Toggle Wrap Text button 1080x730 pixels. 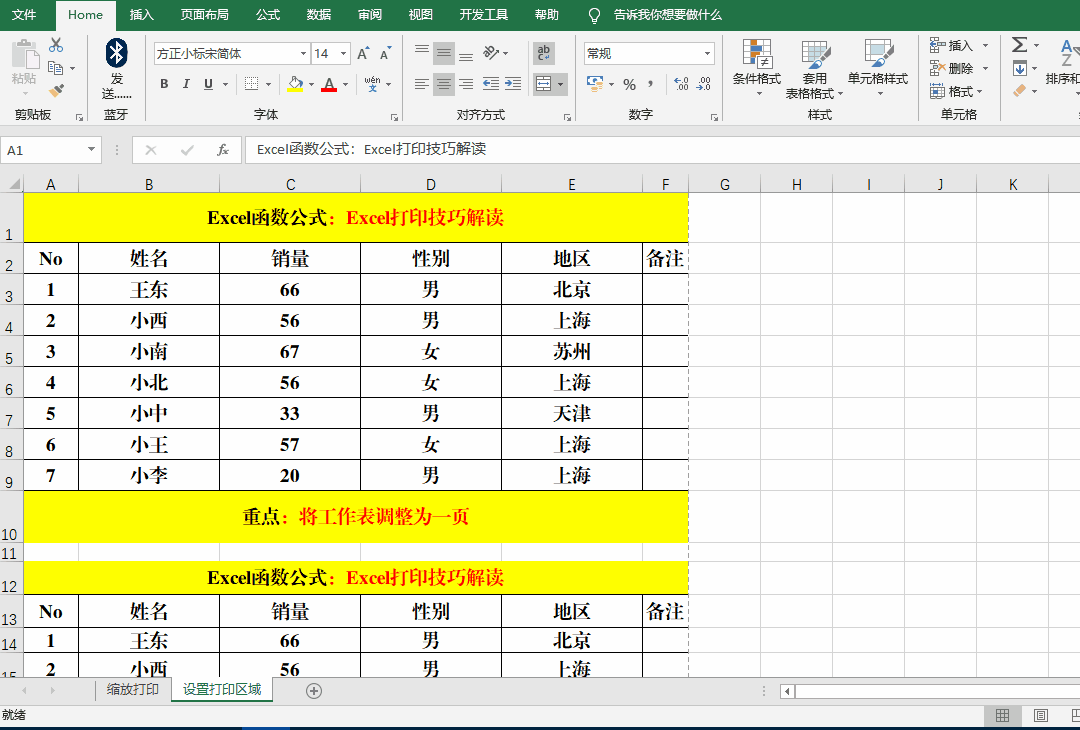coord(543,53)
